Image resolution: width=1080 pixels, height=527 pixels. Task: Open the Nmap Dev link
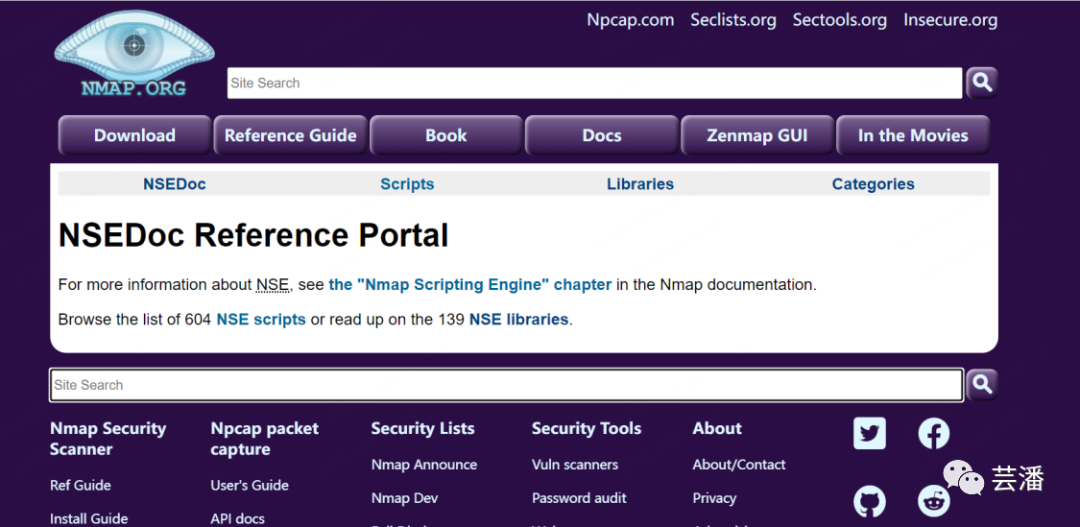coord(404,498)
